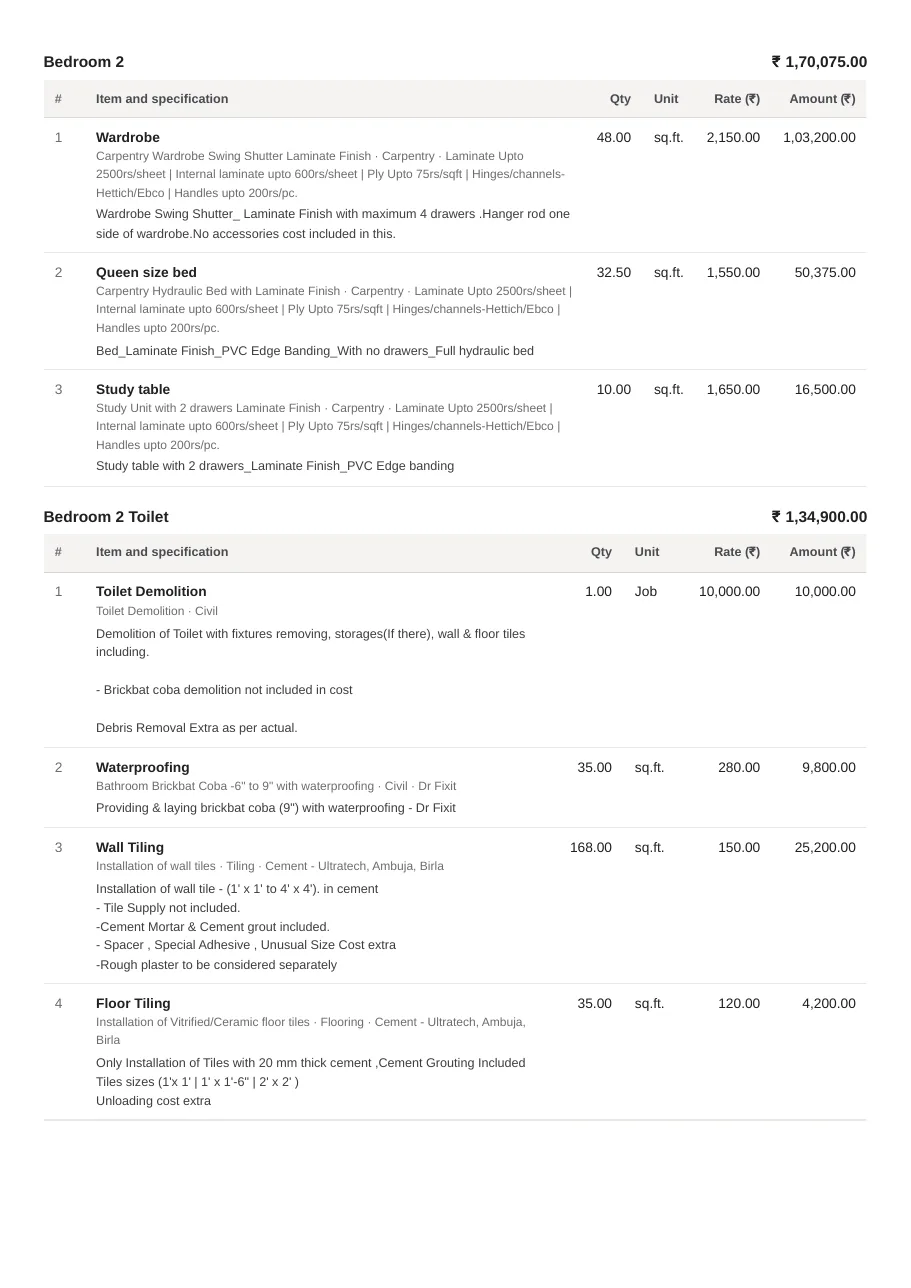Click the Study table amount 16,500.00
Screen dimensions: 911x1288
[825, 389]
